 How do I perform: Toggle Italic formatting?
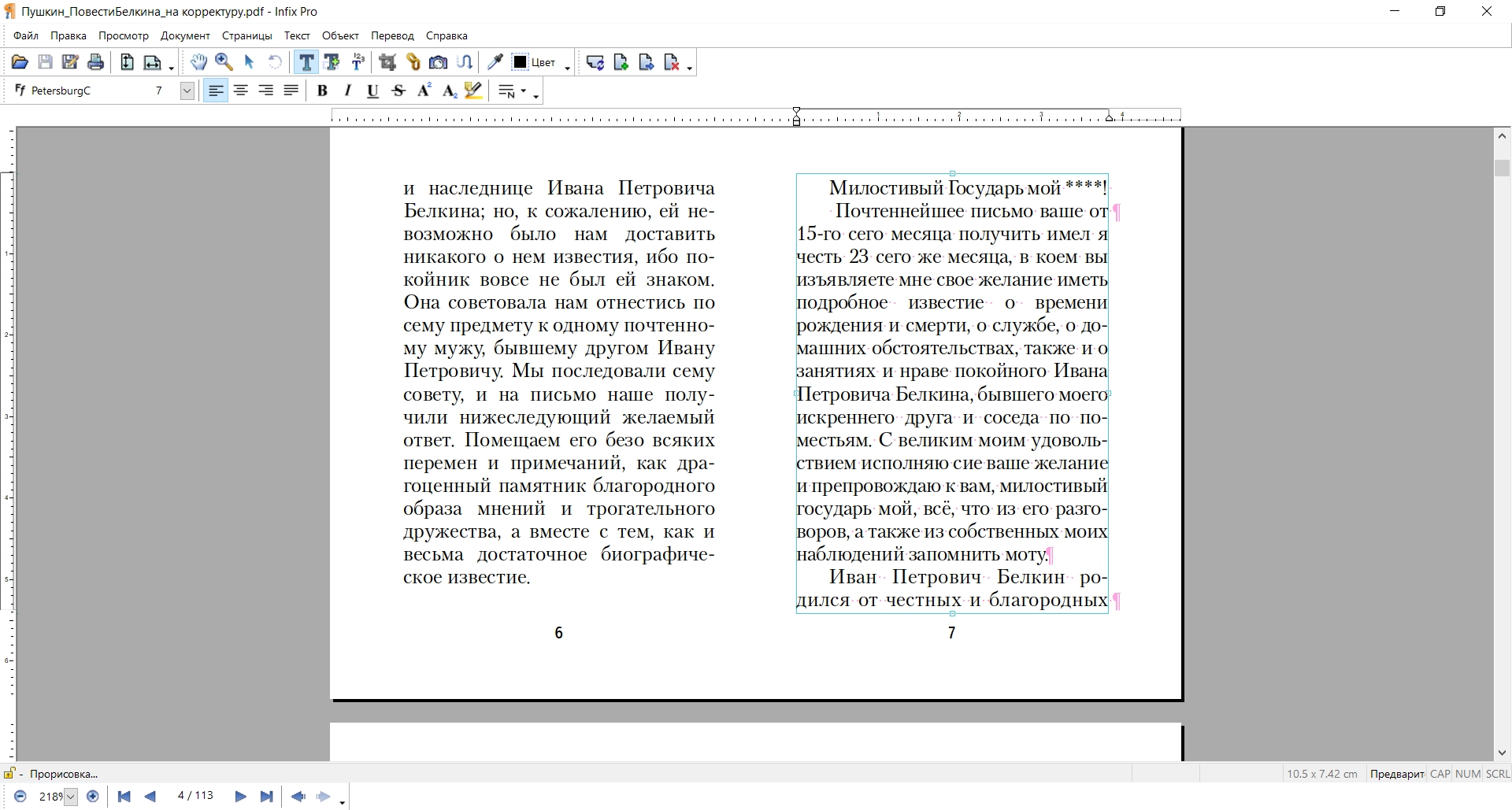347,91
